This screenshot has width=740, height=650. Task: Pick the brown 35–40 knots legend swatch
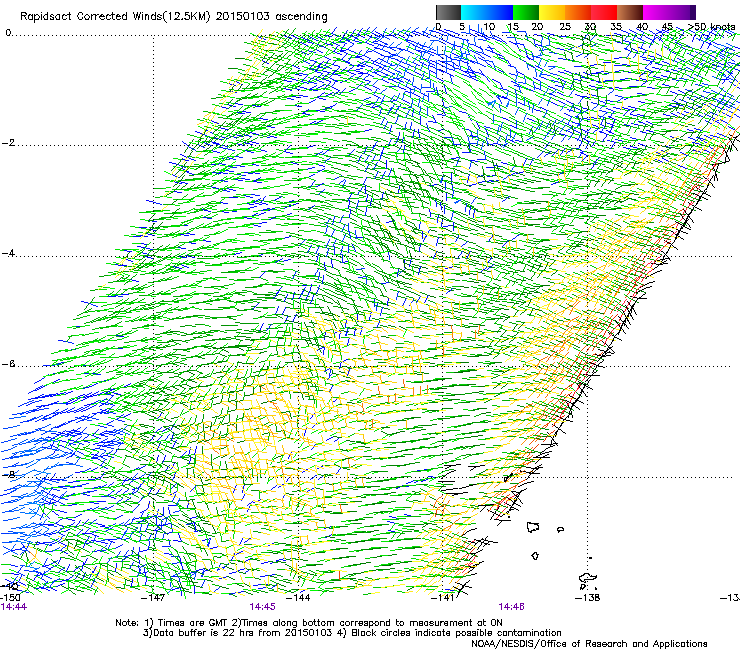[x=630, y=12]
